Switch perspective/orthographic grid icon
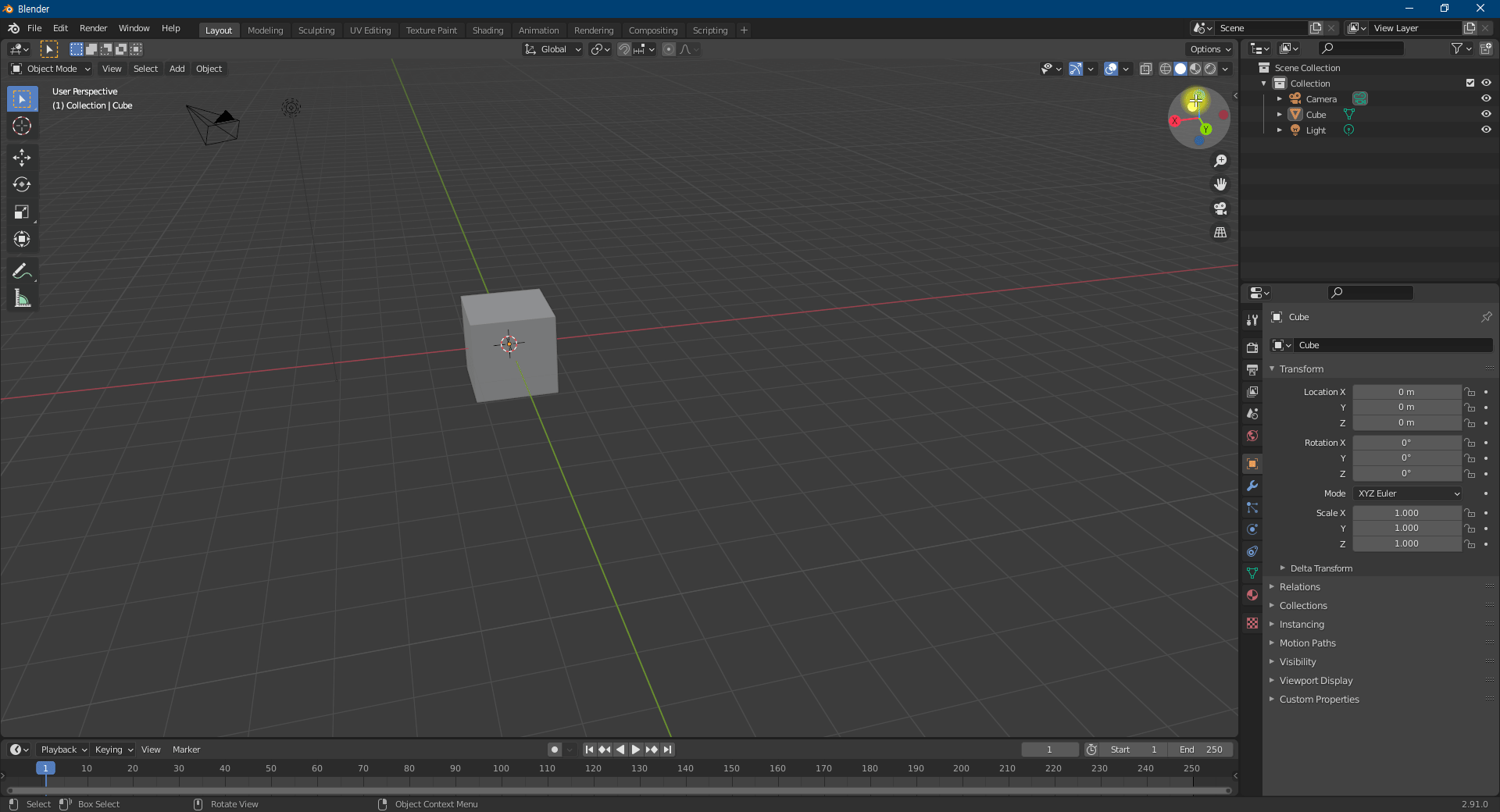 pos(1220,233)
